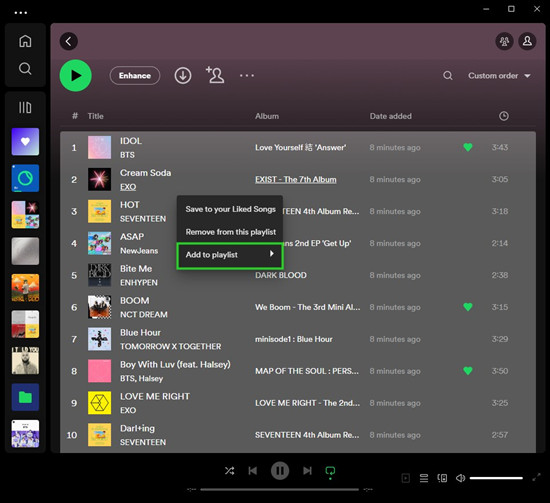Image resolution: width=550 pixels, height=503 pixels.
Task: Open the green folder icon in sidebar
Action: click(x=25, y=397)
